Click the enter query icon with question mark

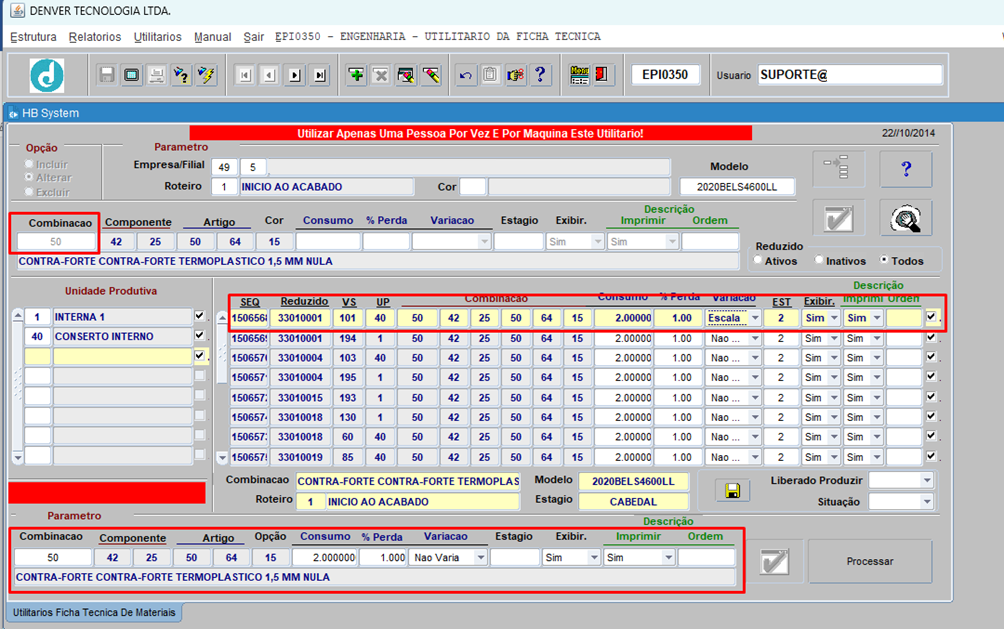(x=181, y=75)
